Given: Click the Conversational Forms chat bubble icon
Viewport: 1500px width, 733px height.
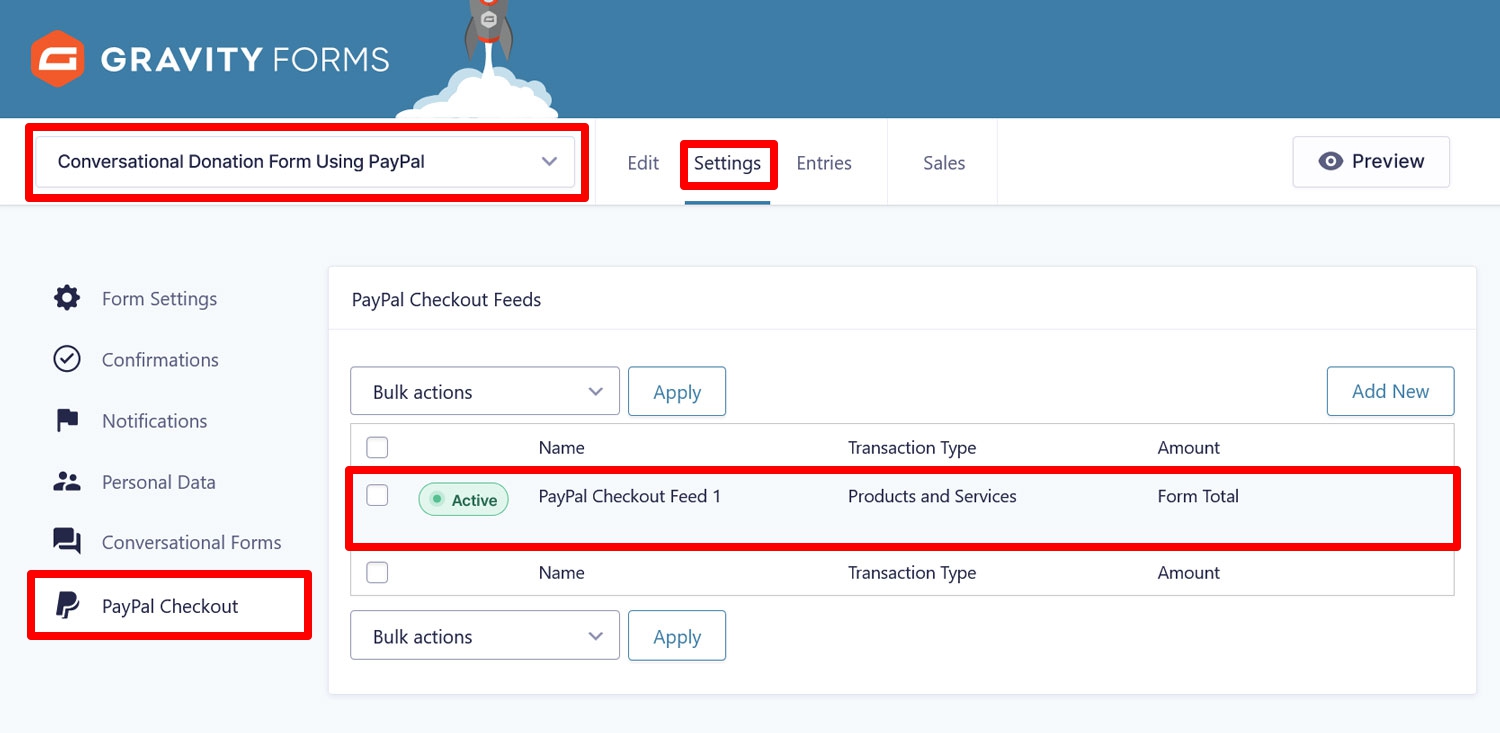Looking at the screenshot, I should tap(67, 542).
